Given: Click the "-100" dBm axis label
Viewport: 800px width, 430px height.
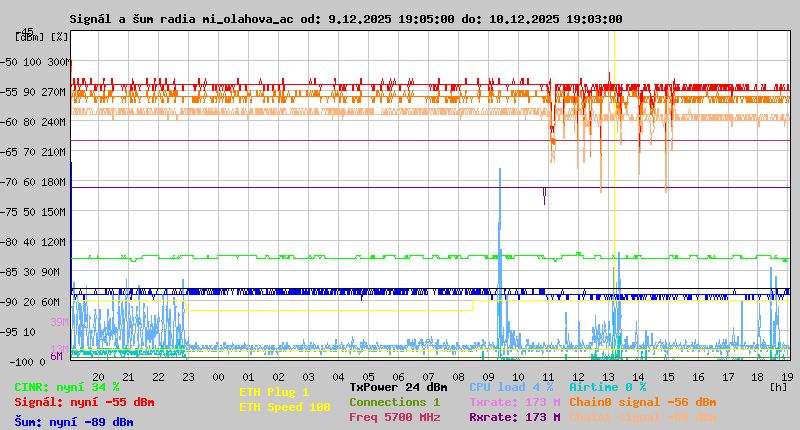Looking at the screenshot, I should click(20, 362).
